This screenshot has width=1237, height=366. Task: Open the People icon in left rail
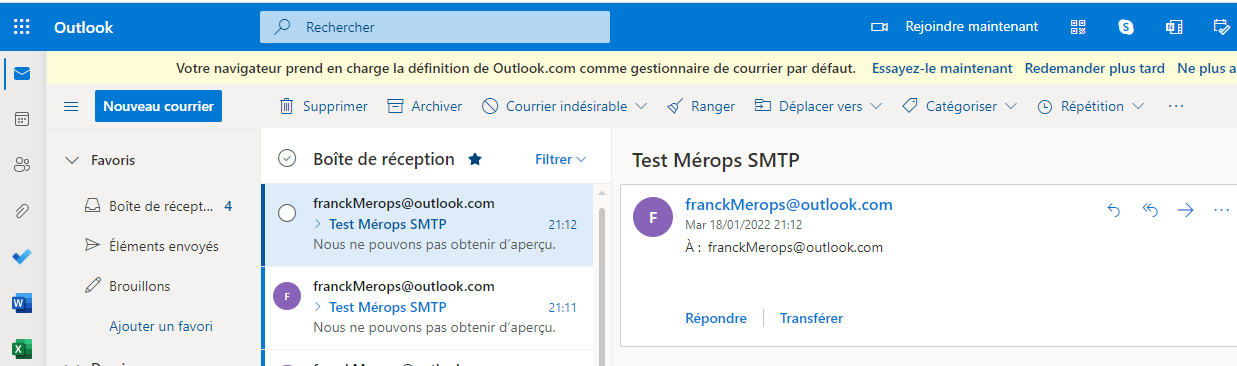(x=22, y=165)
